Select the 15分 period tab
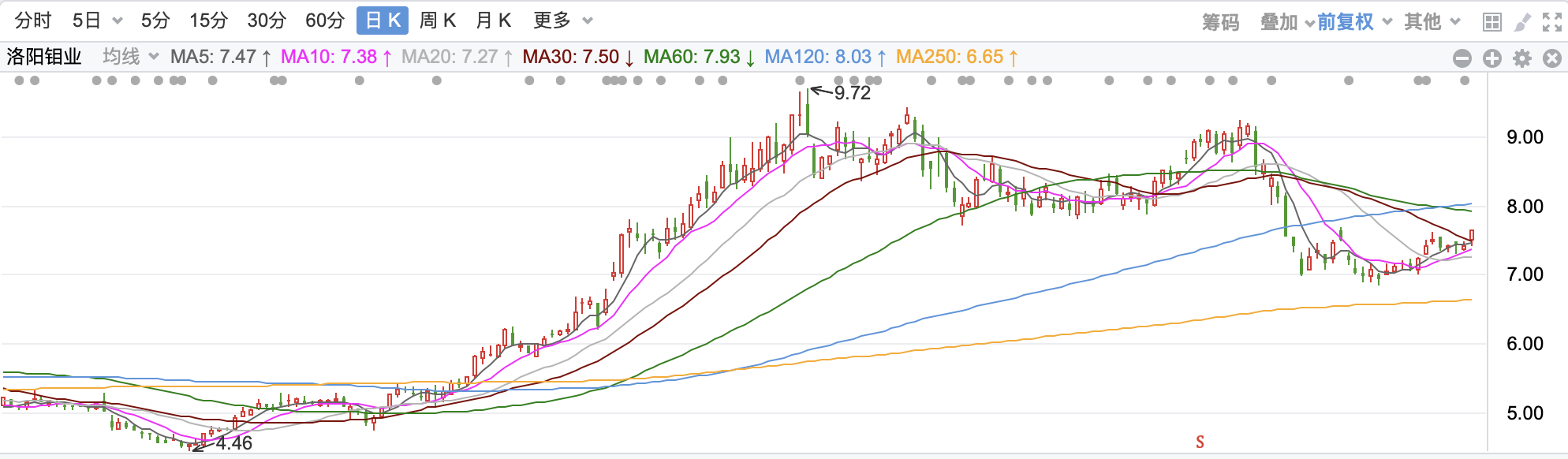Image resolution: width=1568 pixels, height=459 pixels. coord(209,21)
